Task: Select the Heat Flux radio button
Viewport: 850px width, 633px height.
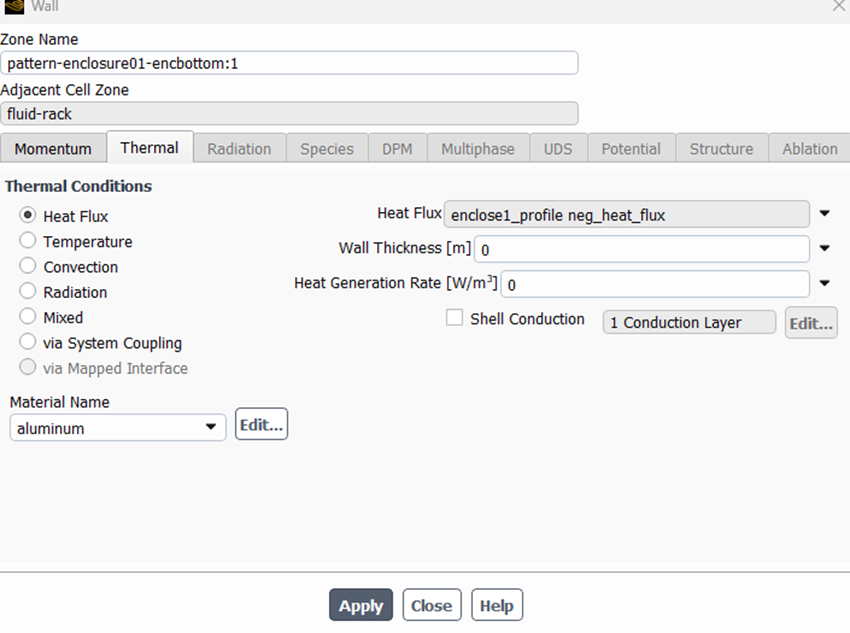Action: tap(28, 216)
